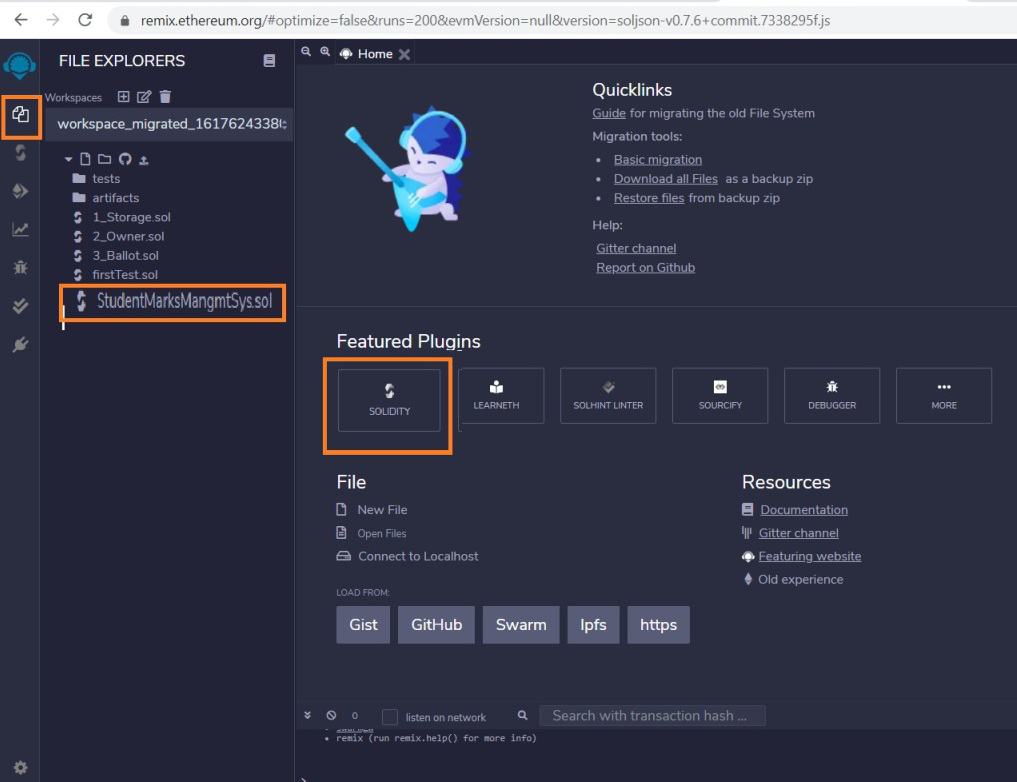The image size is (1017, 782).
Task: Go back using browser back arrow
Action: point(21,20)
